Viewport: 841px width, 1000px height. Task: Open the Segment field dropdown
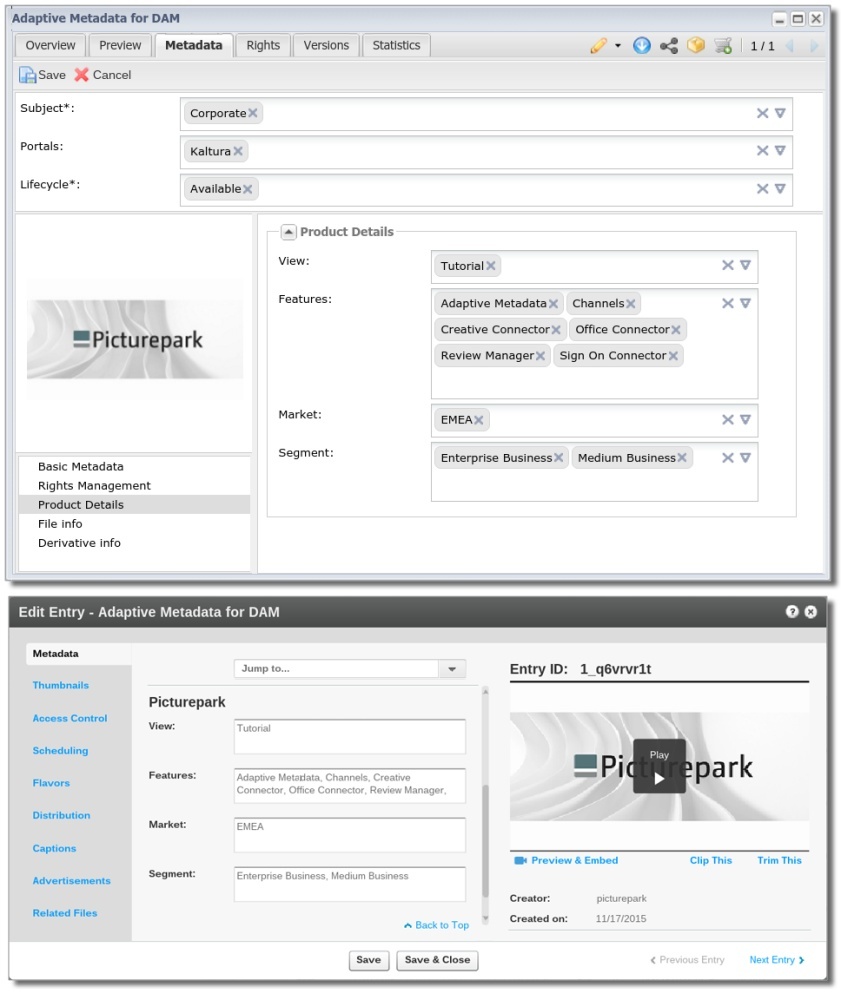tap(745, 458)
